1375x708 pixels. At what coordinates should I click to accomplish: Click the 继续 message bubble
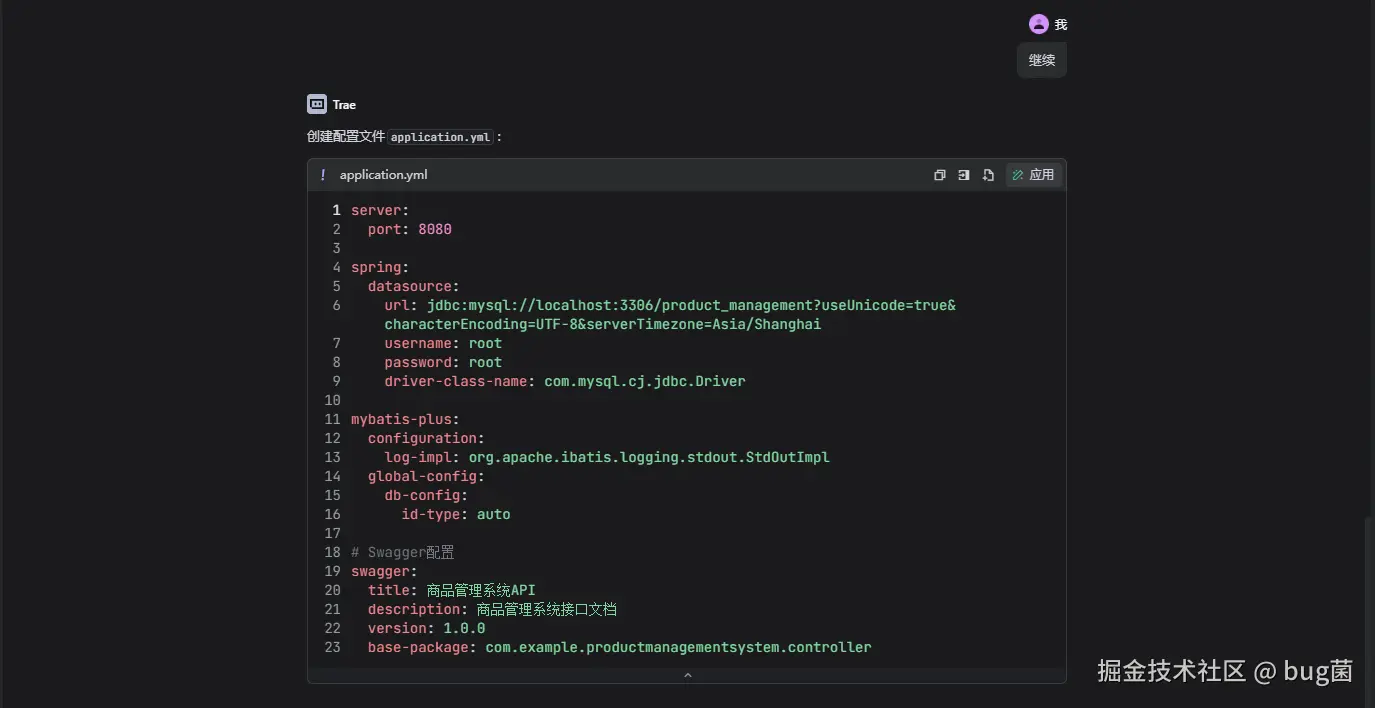coord(1042,60)
